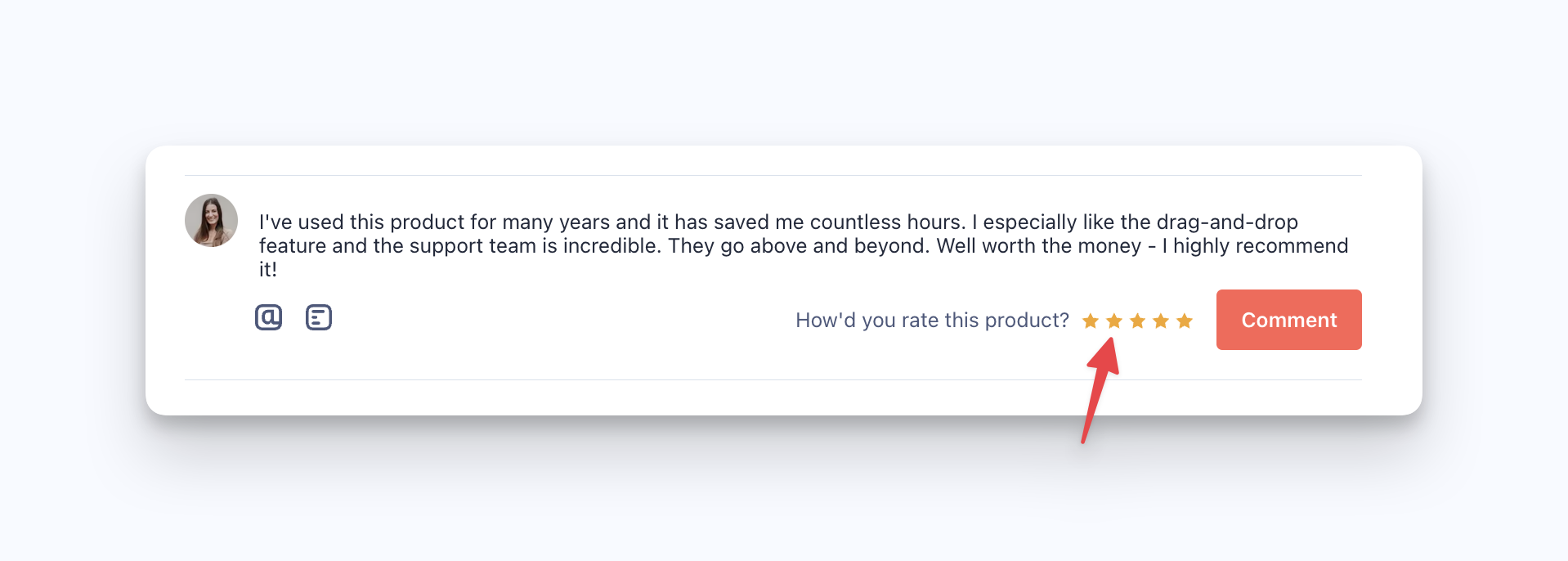This screenshot has width=1568, height=561.
Task: Select the second rating star
Action: pos(1113,321)
